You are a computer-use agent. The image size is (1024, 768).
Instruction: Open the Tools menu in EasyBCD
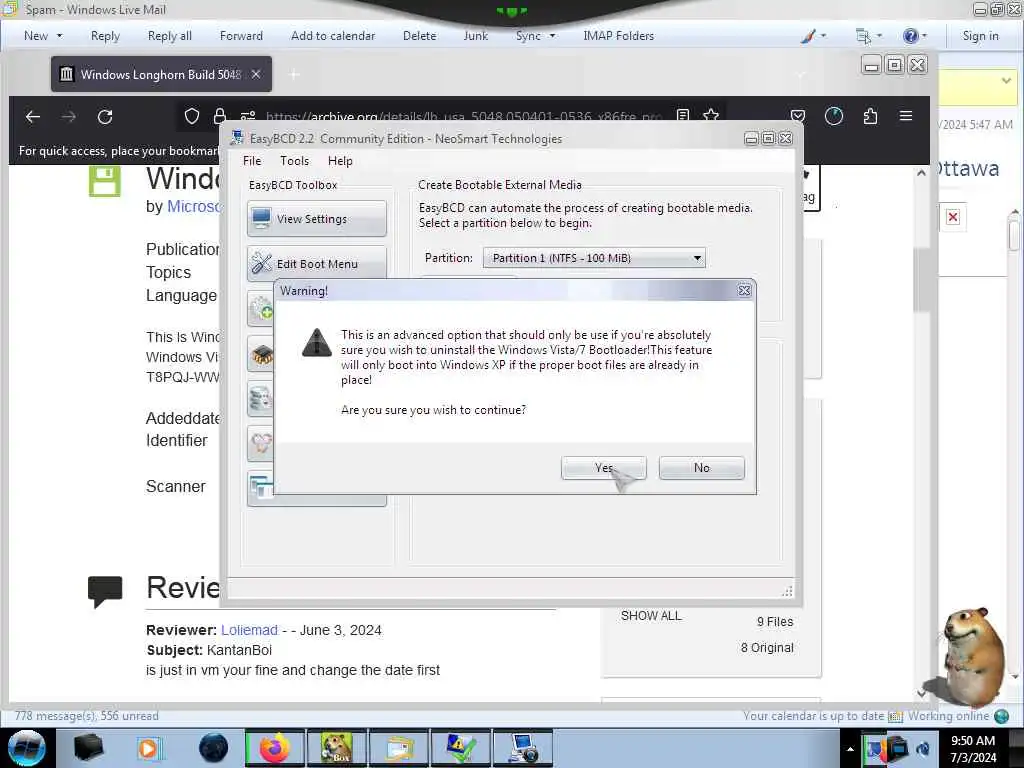point(294,161)
